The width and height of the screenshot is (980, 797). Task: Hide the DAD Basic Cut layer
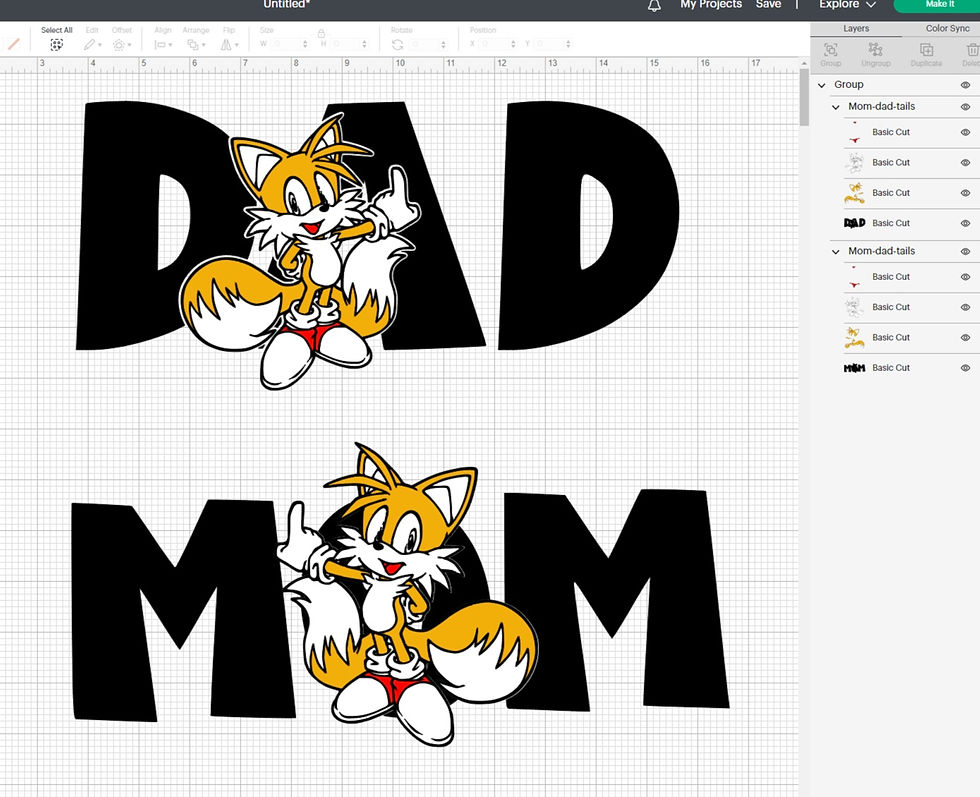point(966,223)
